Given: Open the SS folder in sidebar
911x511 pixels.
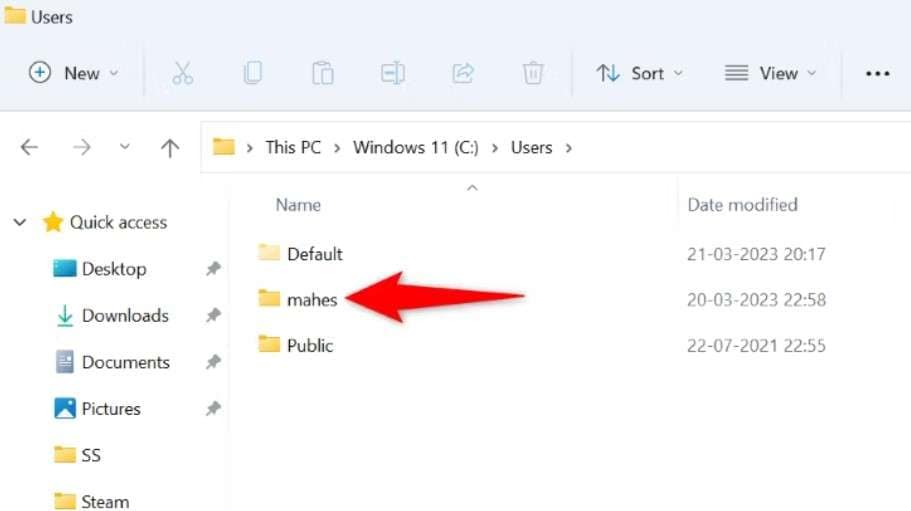Looking at the screenshot, I should (91, 455).
